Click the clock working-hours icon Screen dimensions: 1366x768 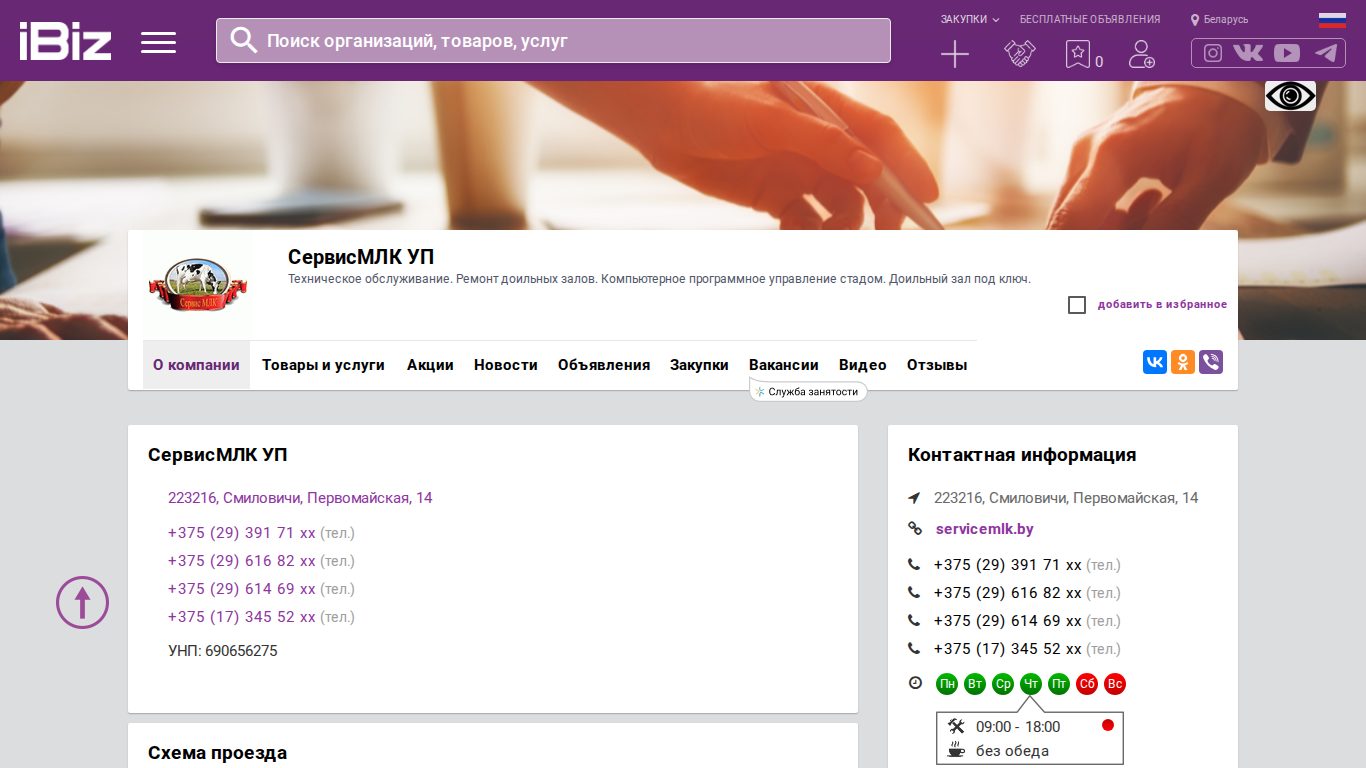click(x=915, y=683)
